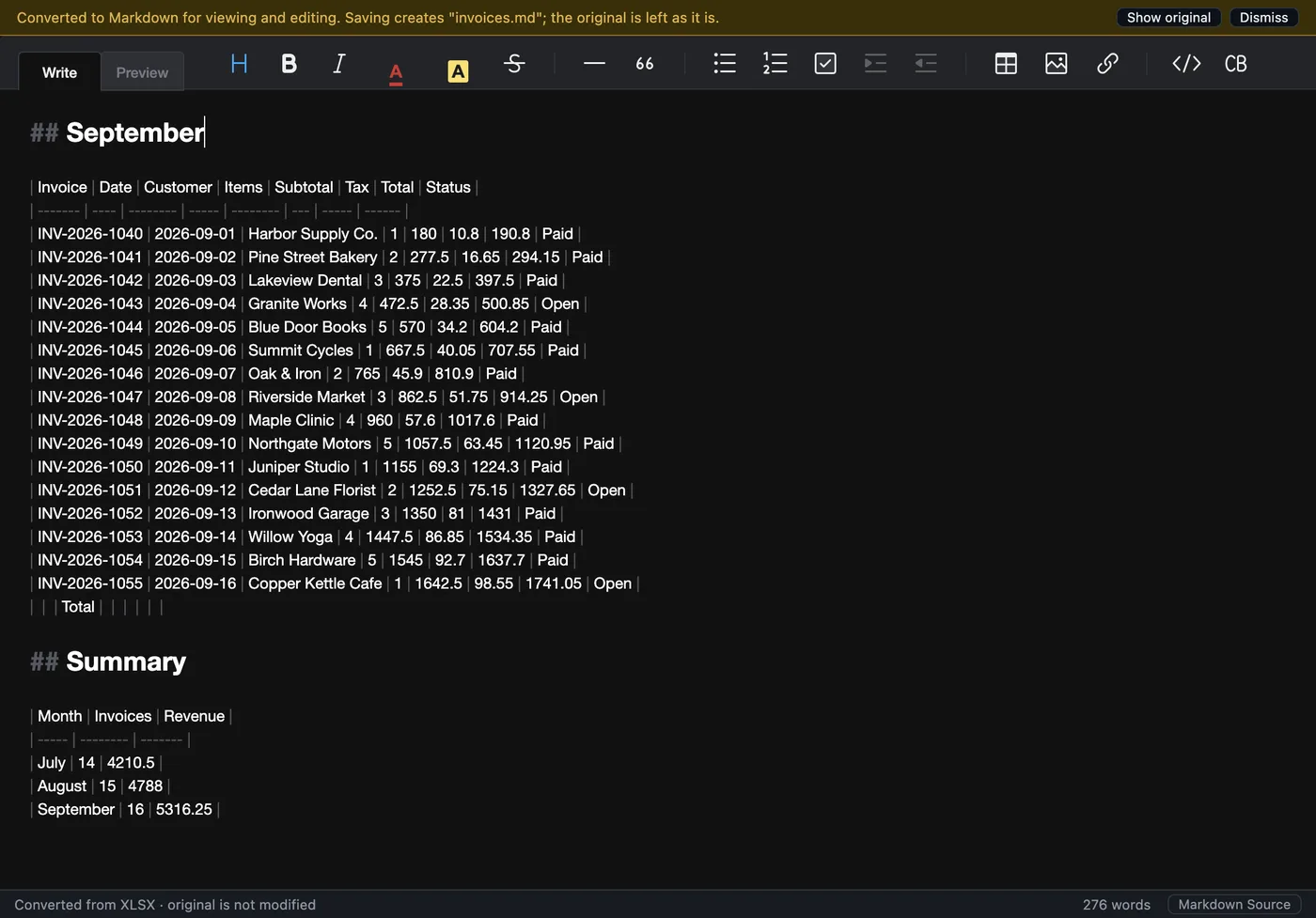
Task: Click the Status column header
Action: click(448, 188)
